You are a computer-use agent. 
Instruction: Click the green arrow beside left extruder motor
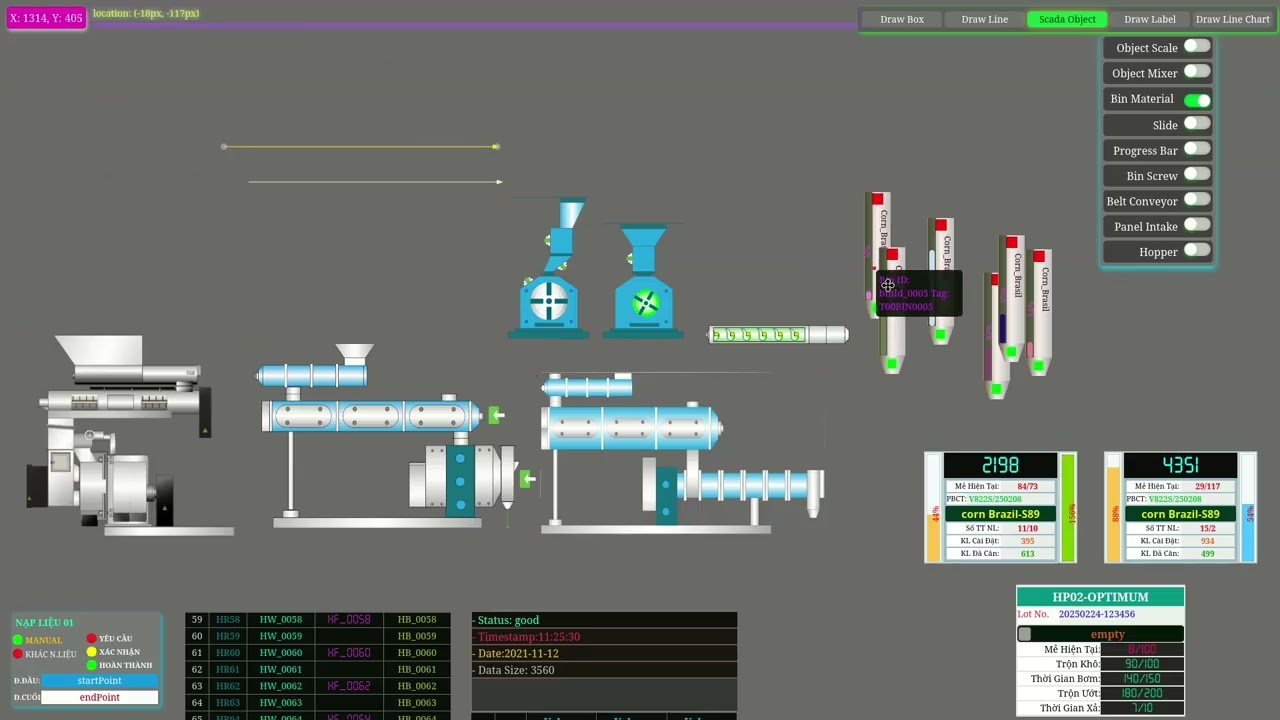527,479
